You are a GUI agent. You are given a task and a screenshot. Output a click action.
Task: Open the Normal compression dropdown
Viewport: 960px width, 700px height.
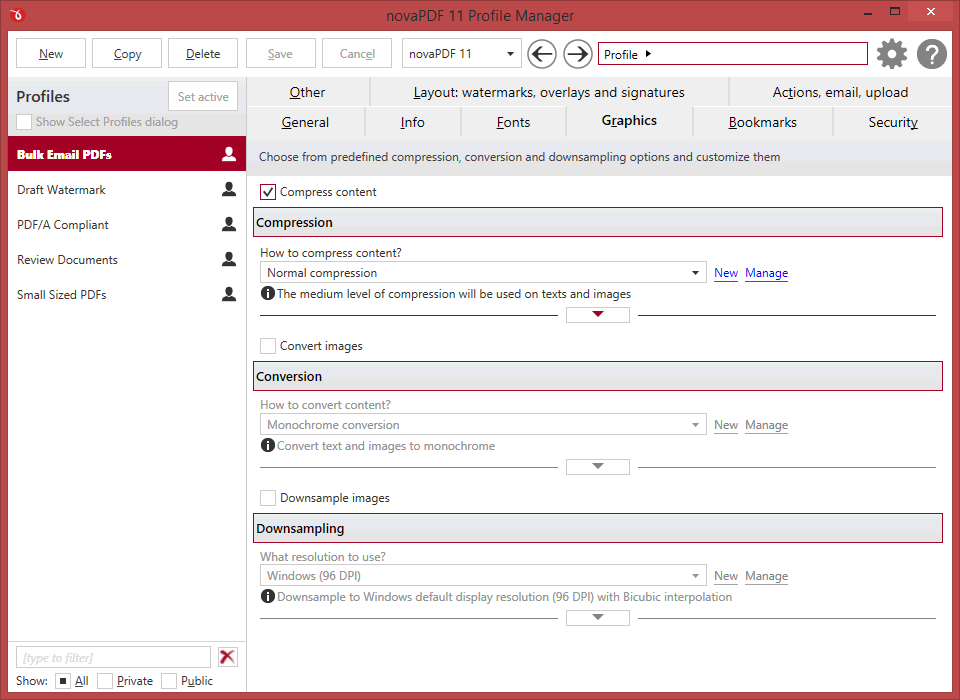click(x=483, y=273)
